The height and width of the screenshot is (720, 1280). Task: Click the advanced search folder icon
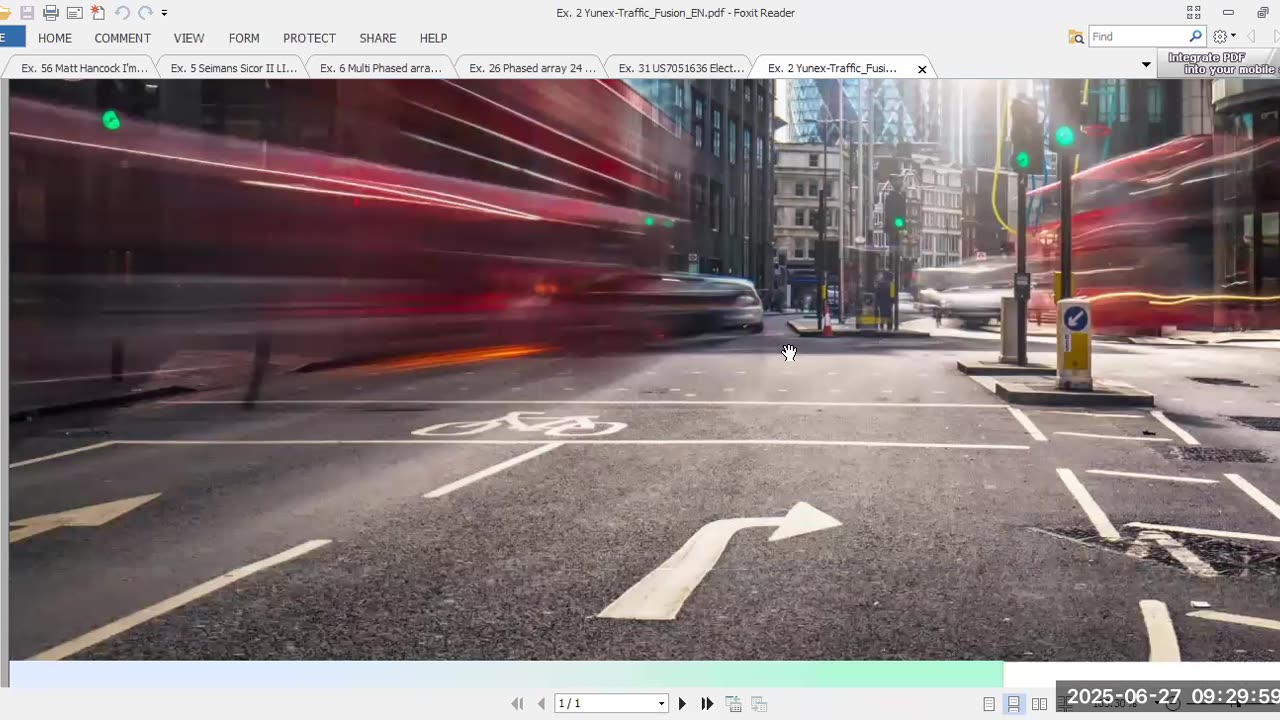[1076, 37]
